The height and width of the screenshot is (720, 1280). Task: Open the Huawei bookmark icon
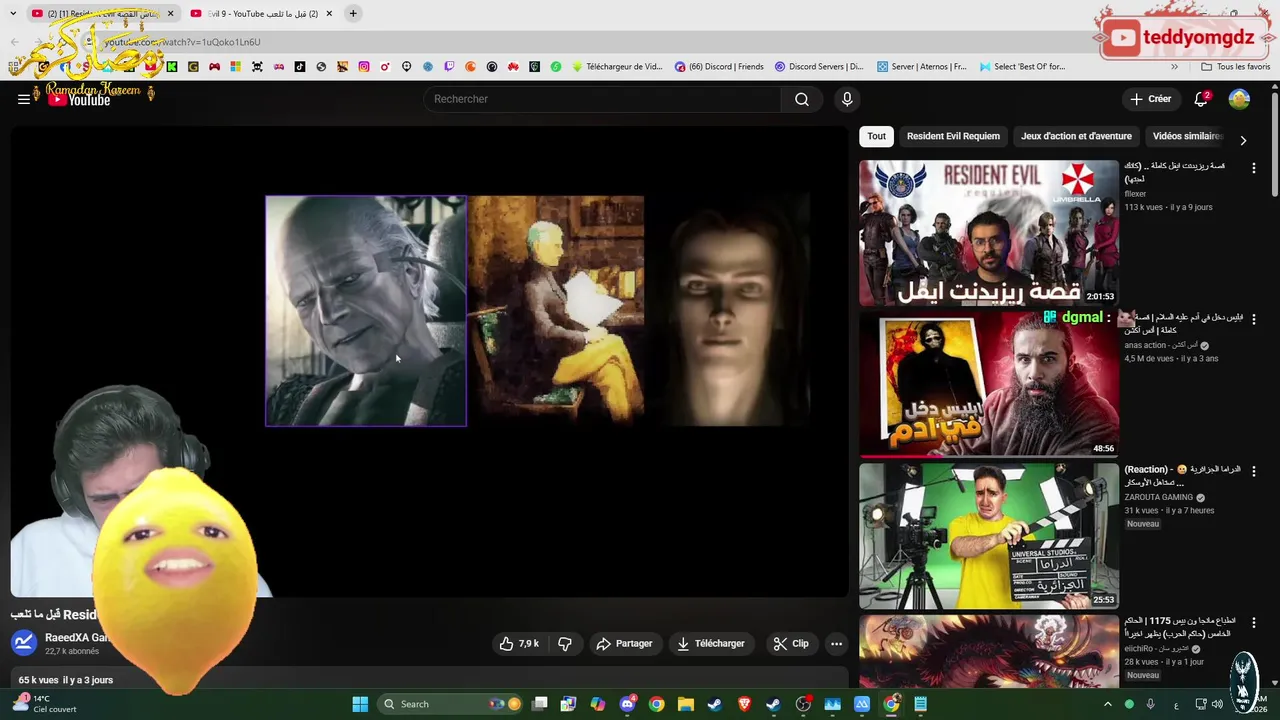512,67
